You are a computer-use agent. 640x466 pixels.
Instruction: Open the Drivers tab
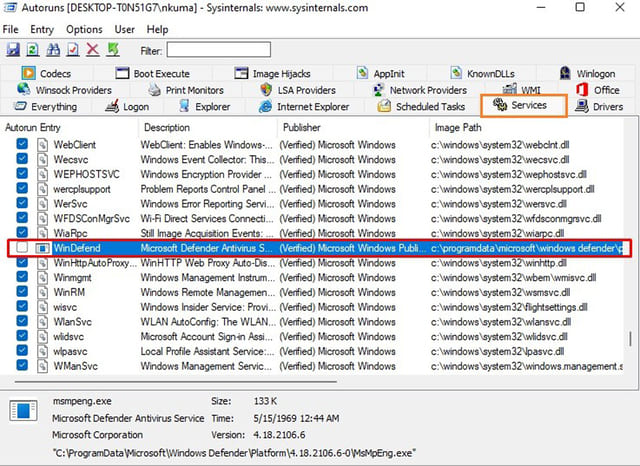[599, 107]
